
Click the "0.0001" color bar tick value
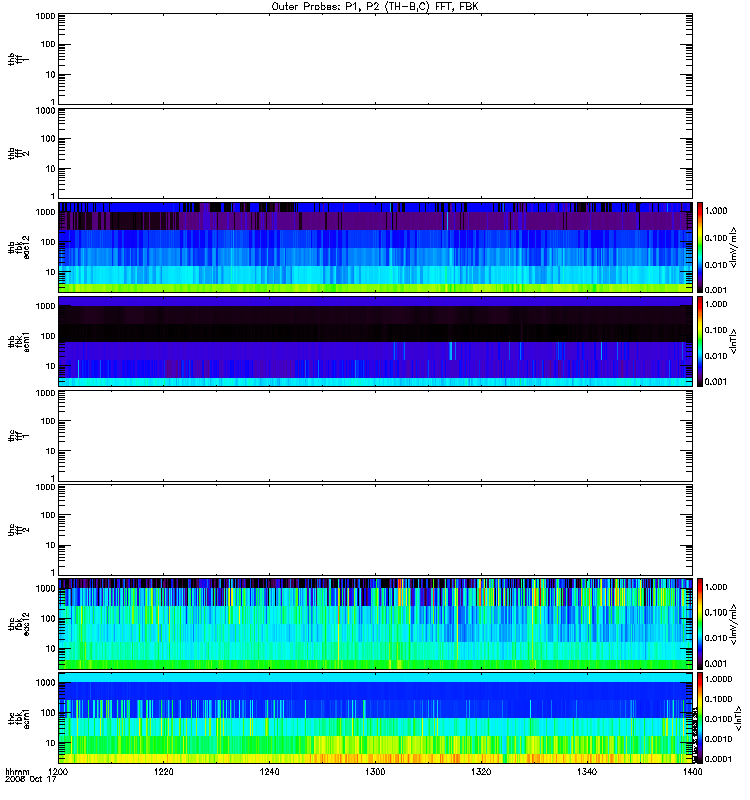pos(719,759)
